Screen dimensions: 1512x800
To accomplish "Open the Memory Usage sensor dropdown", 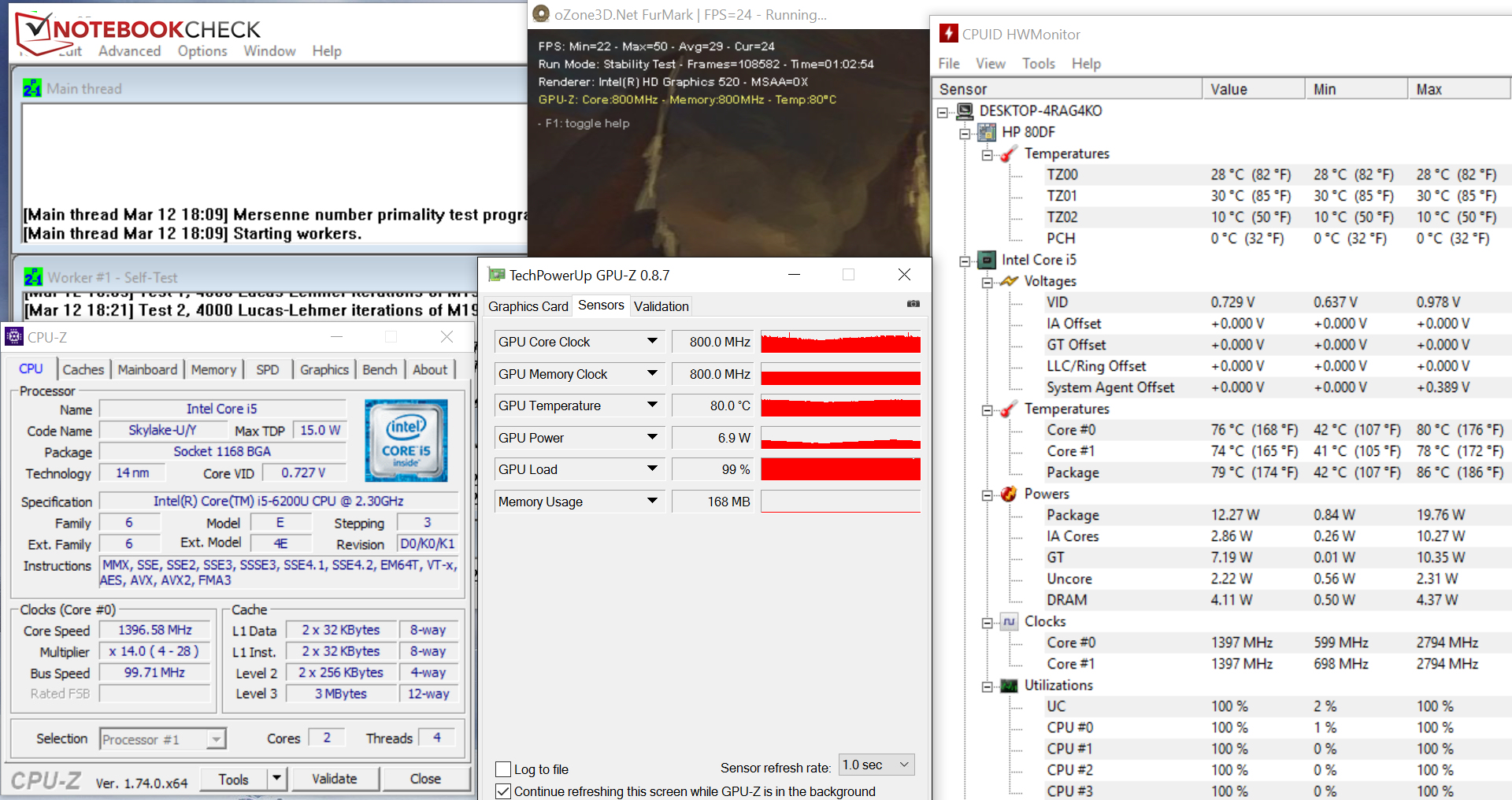I will tap(652, 501).
